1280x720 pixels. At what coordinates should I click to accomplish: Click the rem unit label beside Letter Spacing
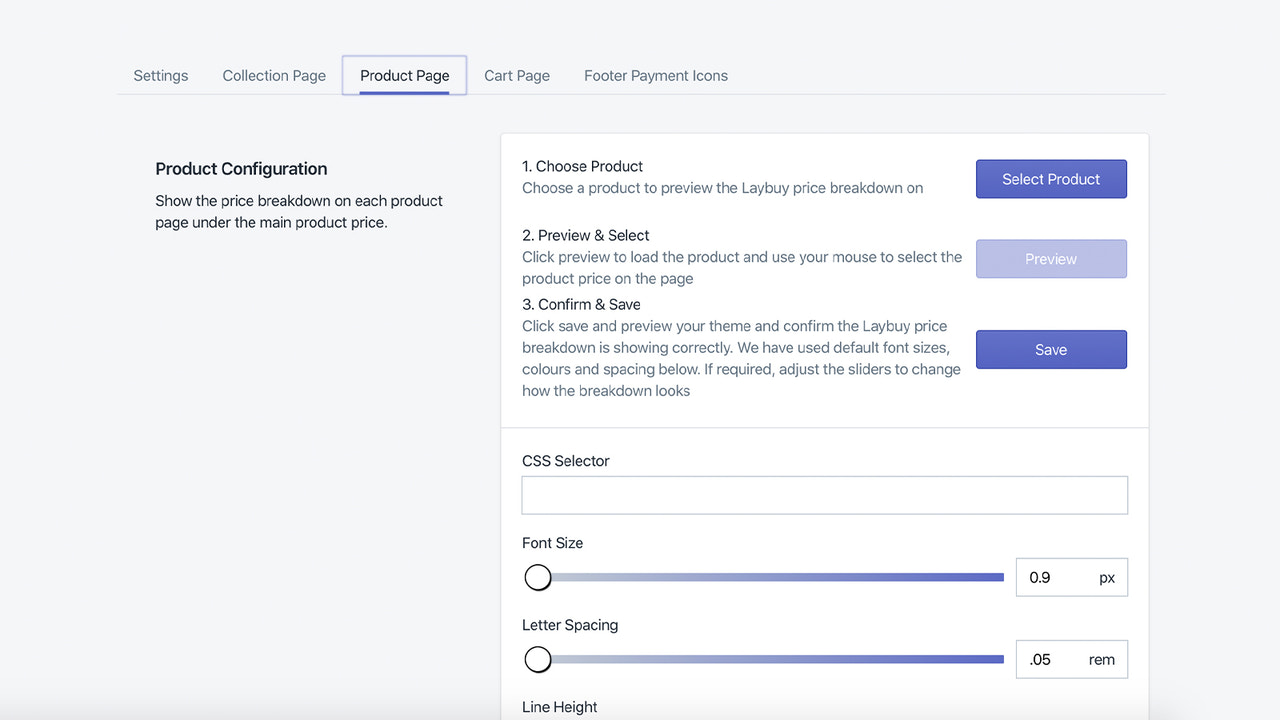pyautogui.click(x=1102, y=659)
